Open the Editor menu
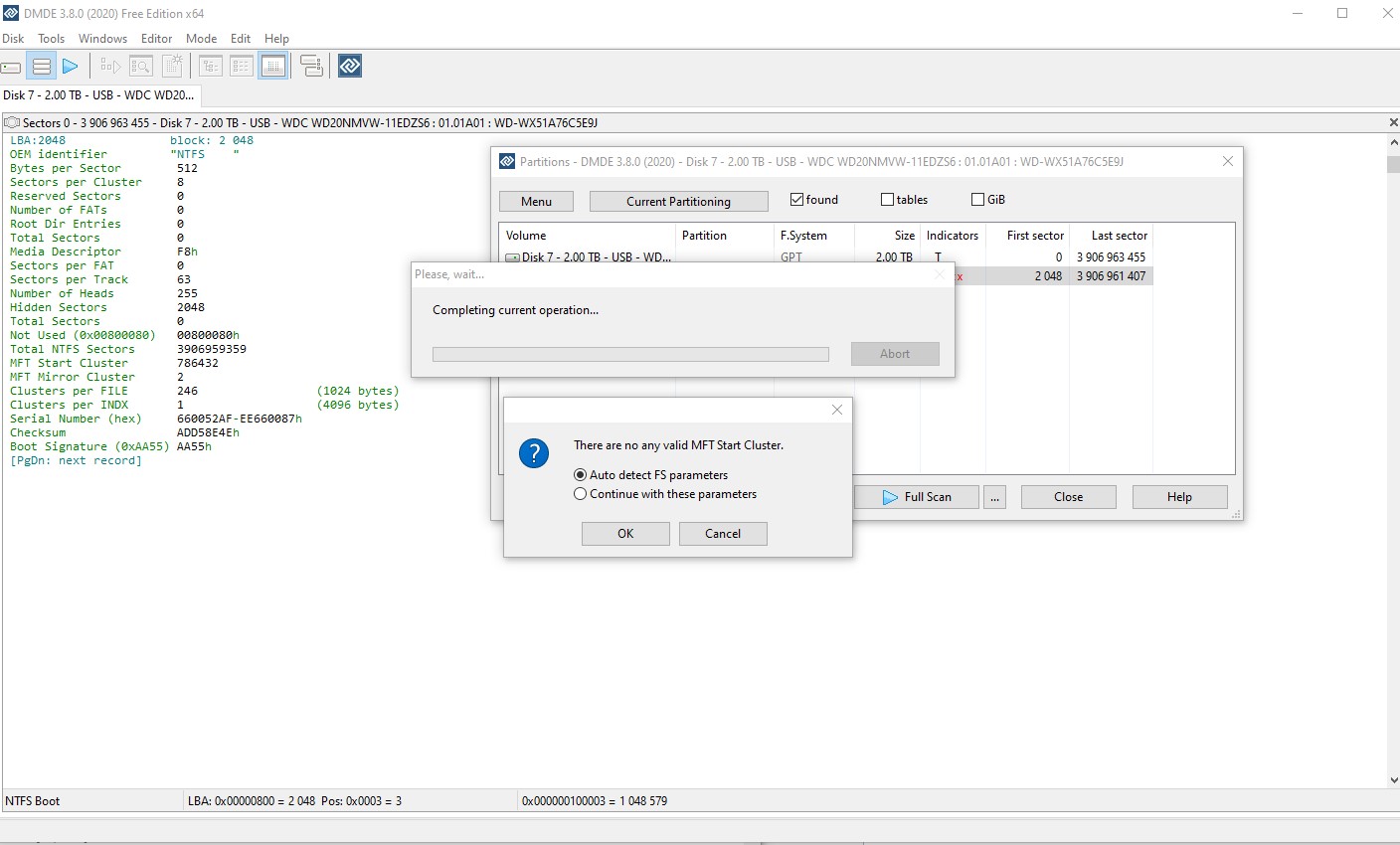Image resolution: width=1400 pixels, height=845 pixels. tap(157, 39)
